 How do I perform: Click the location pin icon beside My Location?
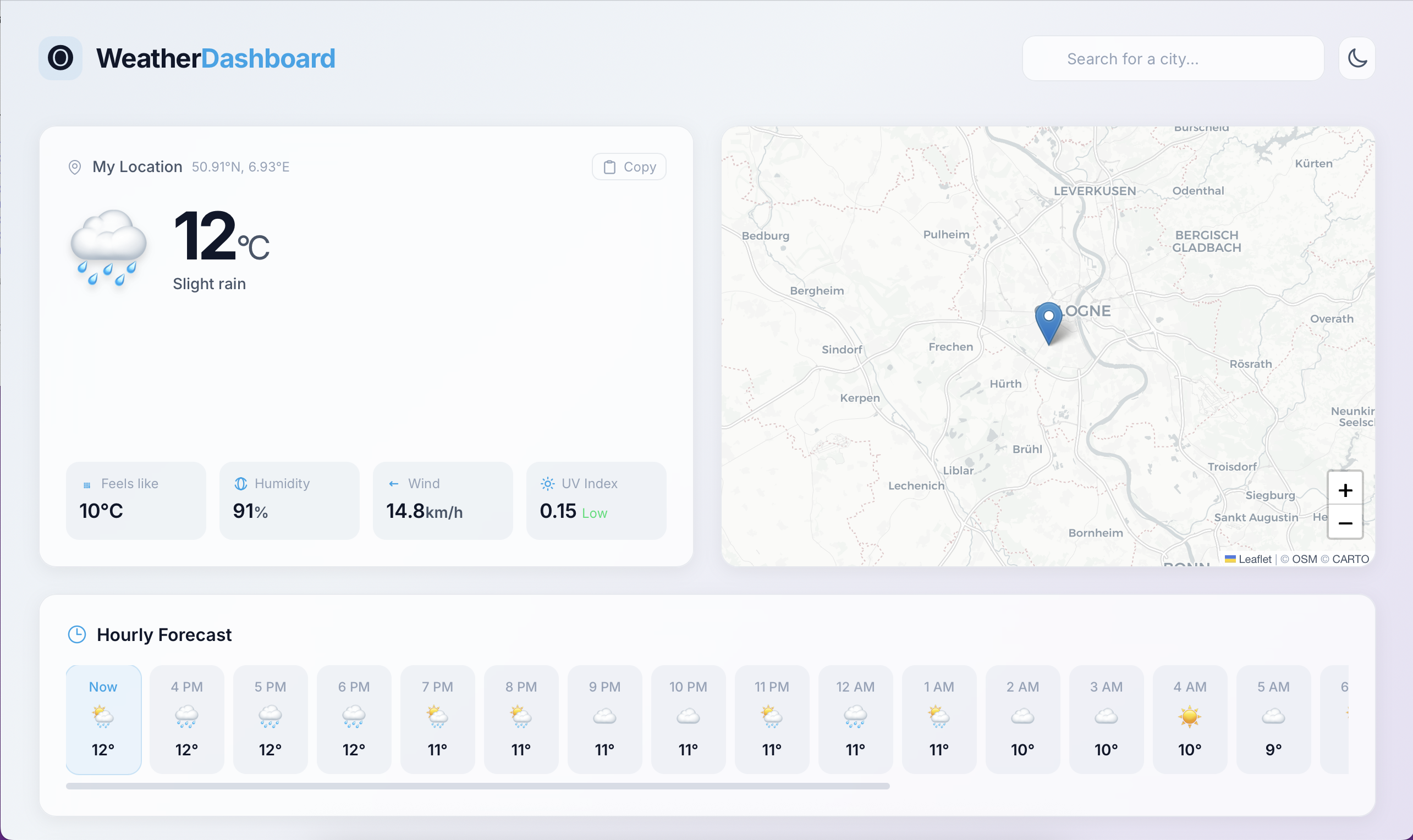pyautogui.click(x=75, y=167)
